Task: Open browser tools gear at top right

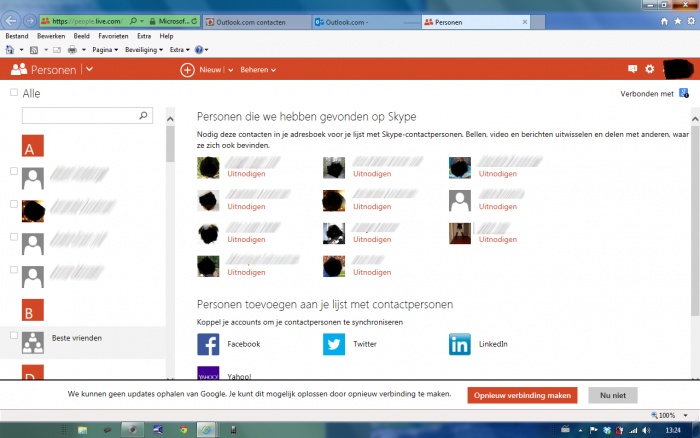Action: 691,21
